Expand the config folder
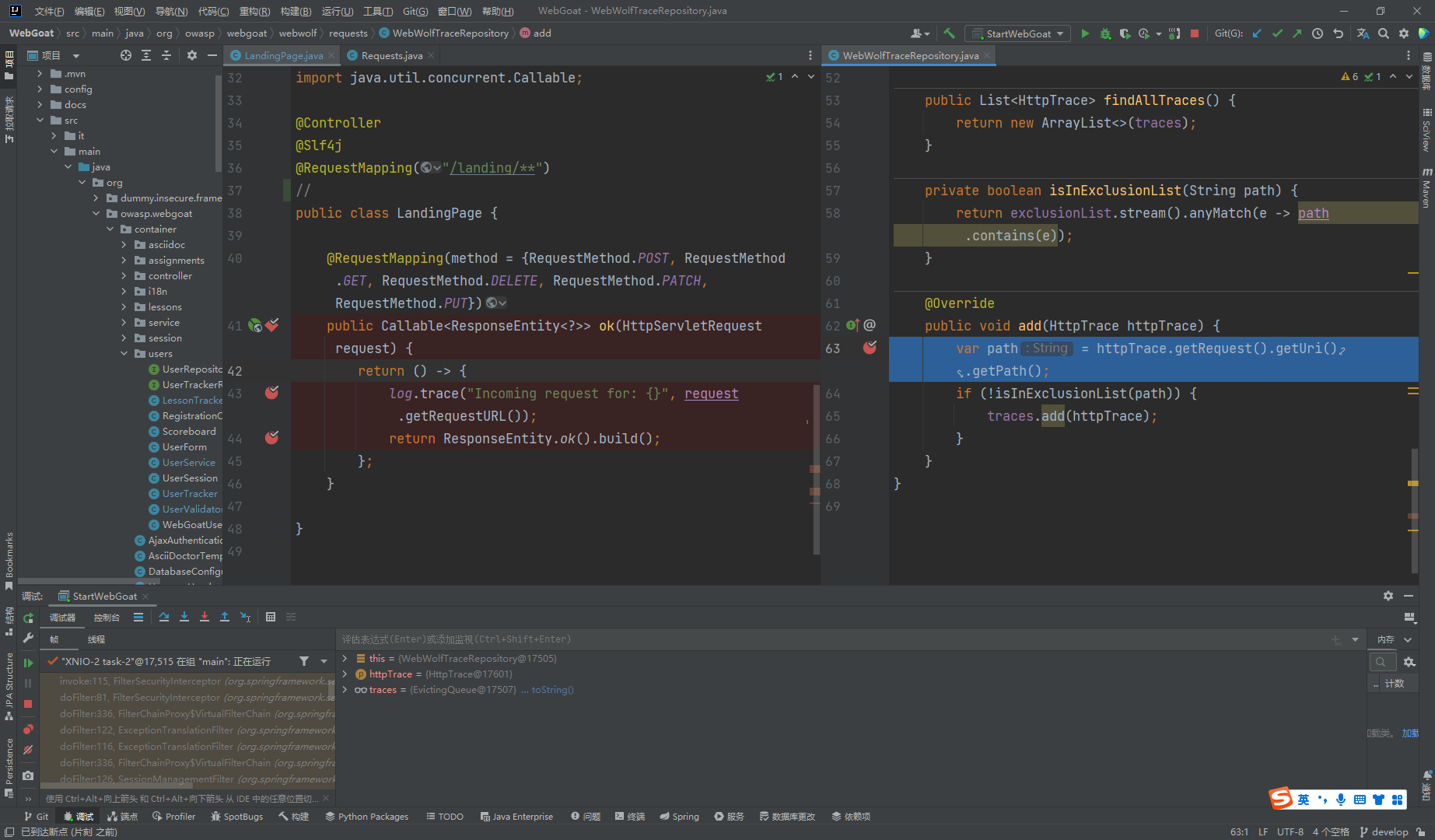1435x840 pixels. 40,89
